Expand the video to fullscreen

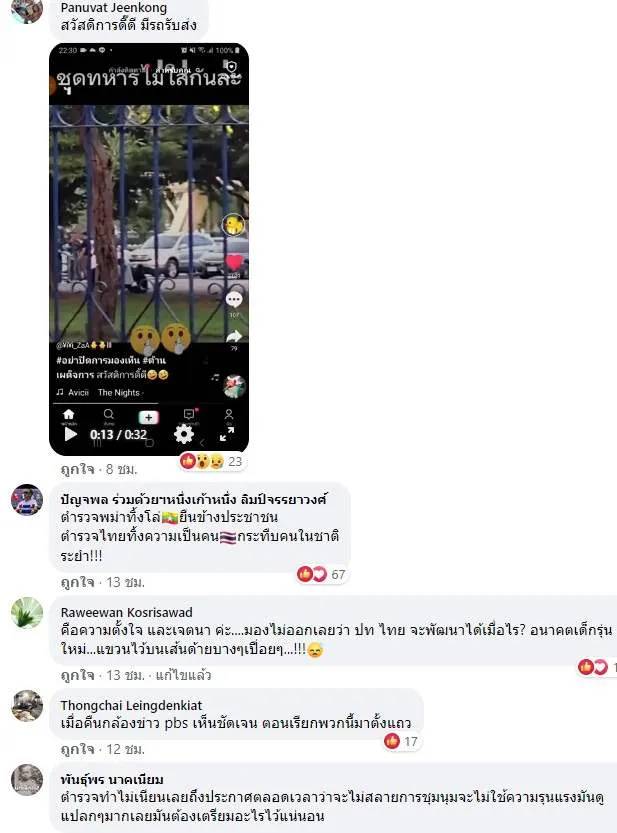227,434
